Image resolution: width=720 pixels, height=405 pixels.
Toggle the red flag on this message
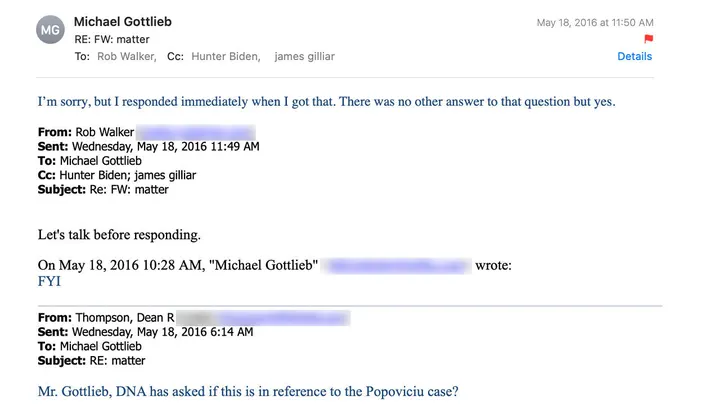pos(648,39)
